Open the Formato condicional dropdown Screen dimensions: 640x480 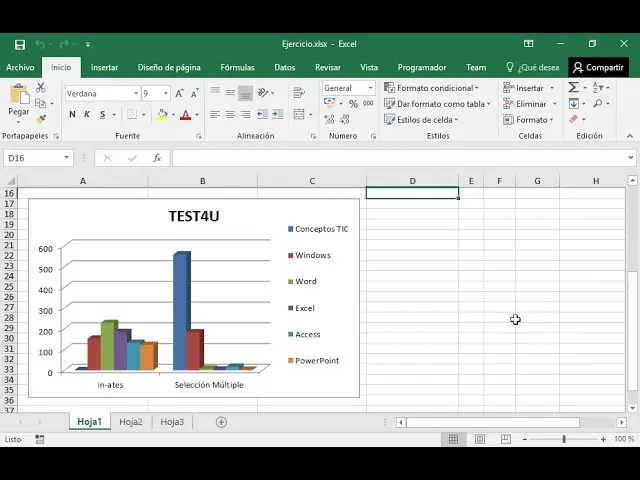coord(434,88)
